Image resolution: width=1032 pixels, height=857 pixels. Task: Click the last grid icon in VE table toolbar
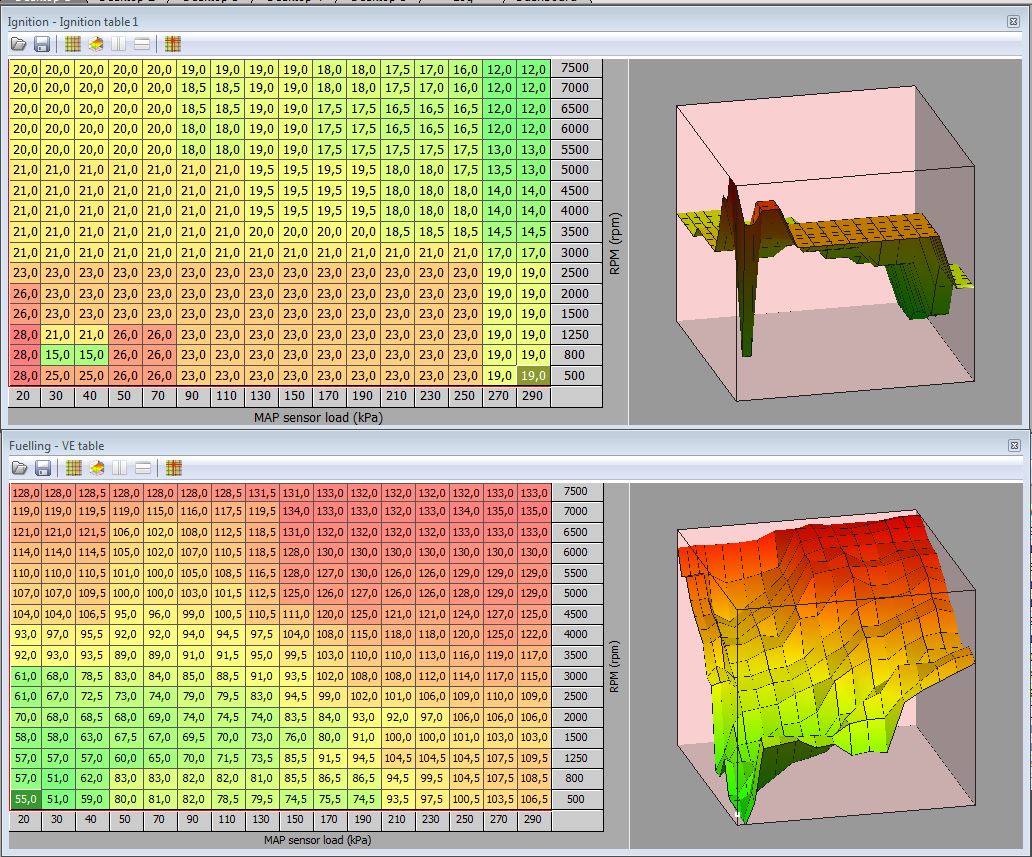point(173,468)
